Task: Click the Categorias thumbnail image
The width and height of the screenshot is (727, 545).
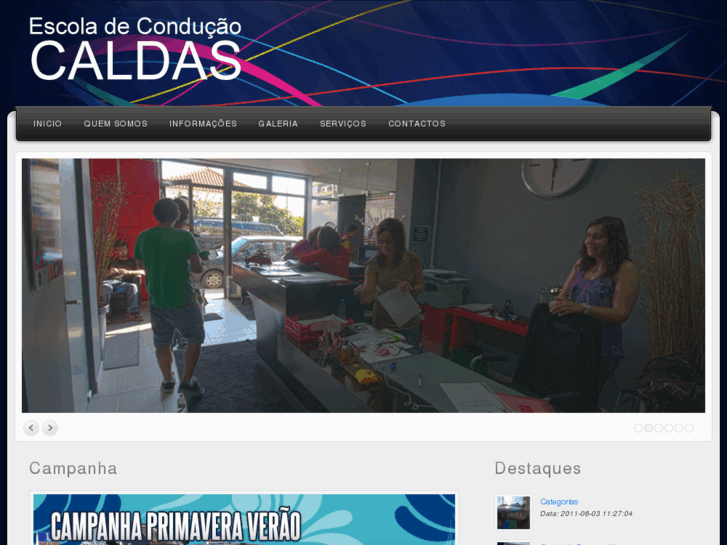Action: pyautogui.click(x=513, y=512)
